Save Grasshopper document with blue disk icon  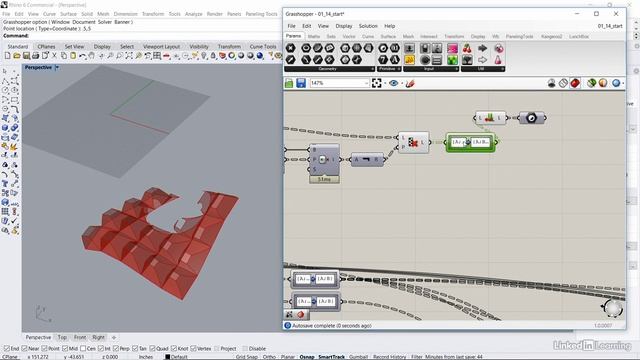301,83
